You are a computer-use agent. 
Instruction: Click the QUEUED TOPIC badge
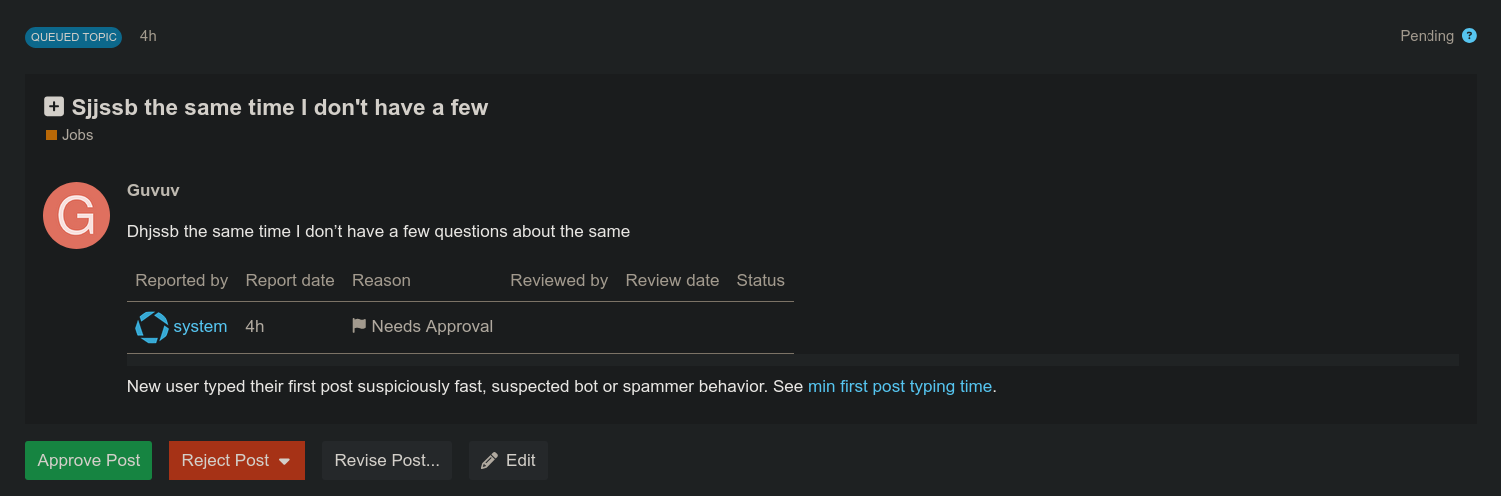tap(73, 37)
